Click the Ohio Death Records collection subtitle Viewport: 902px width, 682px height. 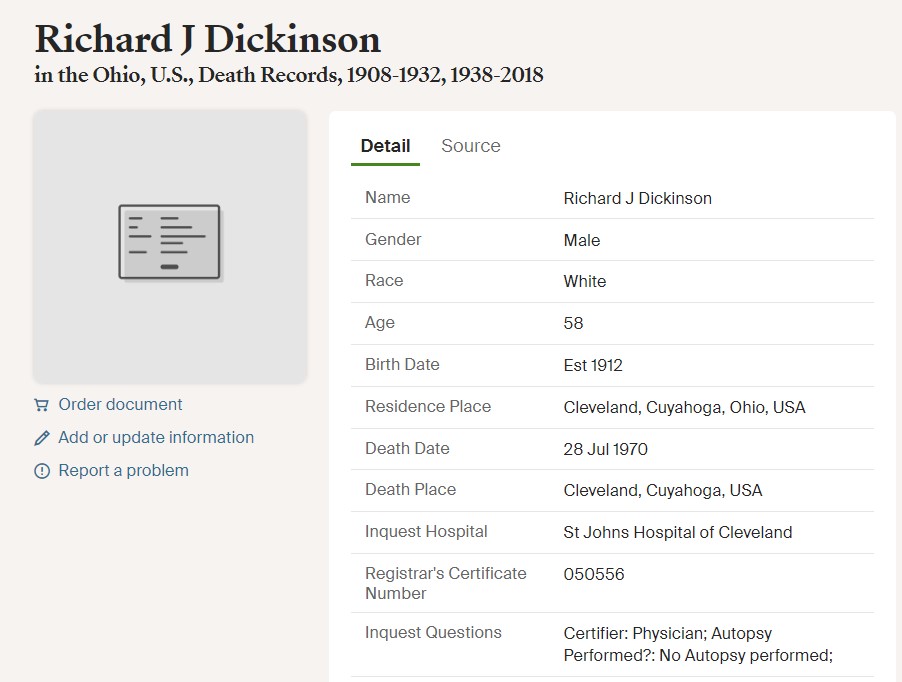289,75
